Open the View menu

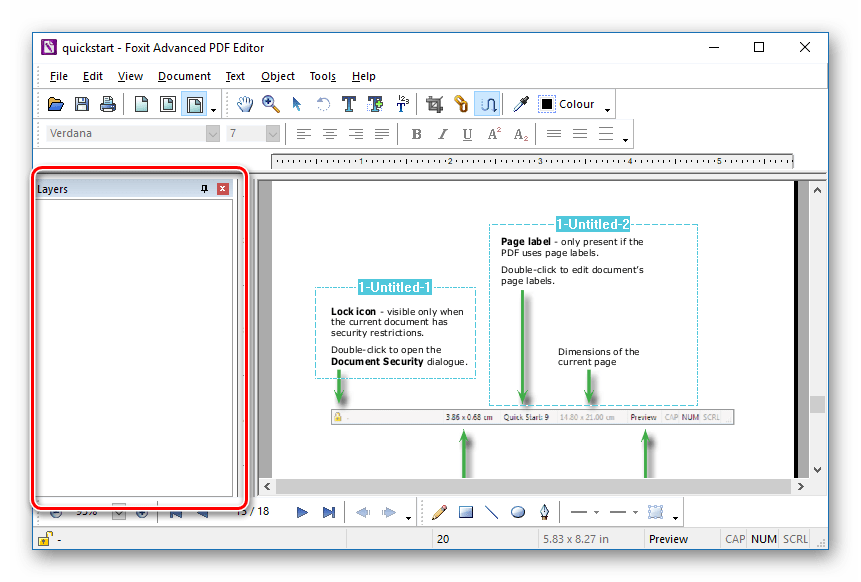(x=130, y=76)
